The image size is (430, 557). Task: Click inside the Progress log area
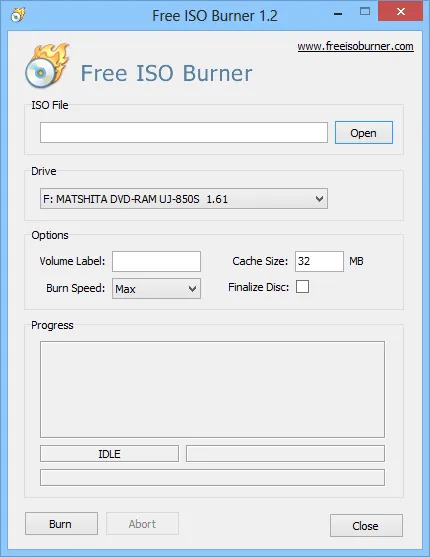pyautogui.click(x=212, y=389)
